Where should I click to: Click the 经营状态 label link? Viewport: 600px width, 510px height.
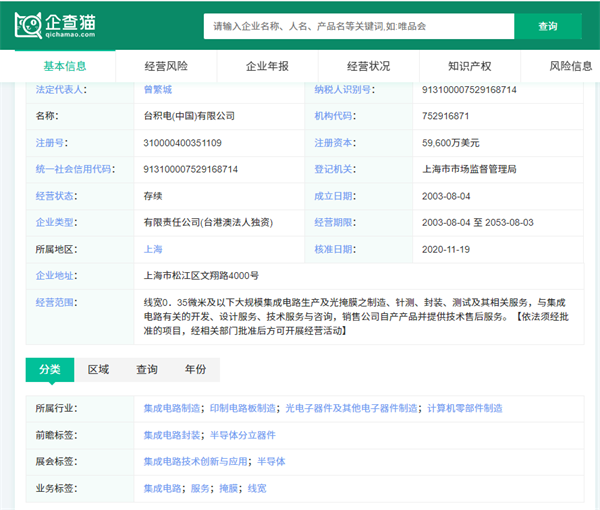54,196
